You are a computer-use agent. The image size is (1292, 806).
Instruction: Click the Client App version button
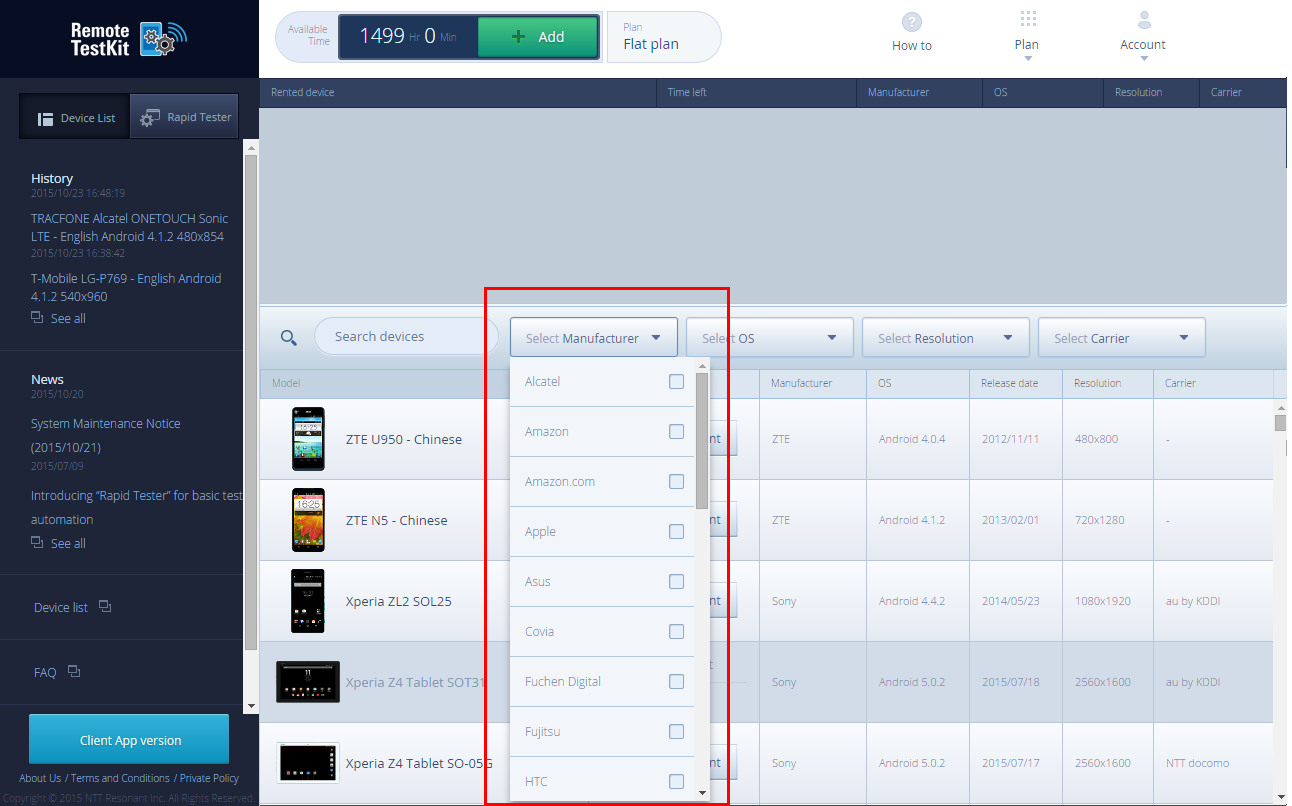point(130,740)
